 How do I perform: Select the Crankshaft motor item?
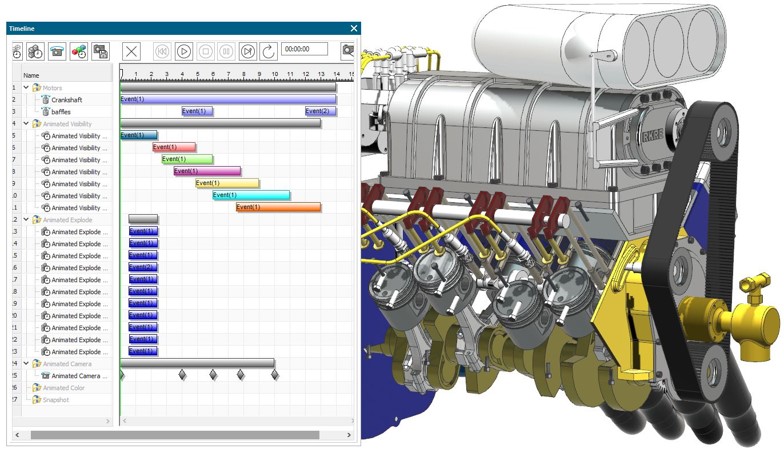click(67, 100)
